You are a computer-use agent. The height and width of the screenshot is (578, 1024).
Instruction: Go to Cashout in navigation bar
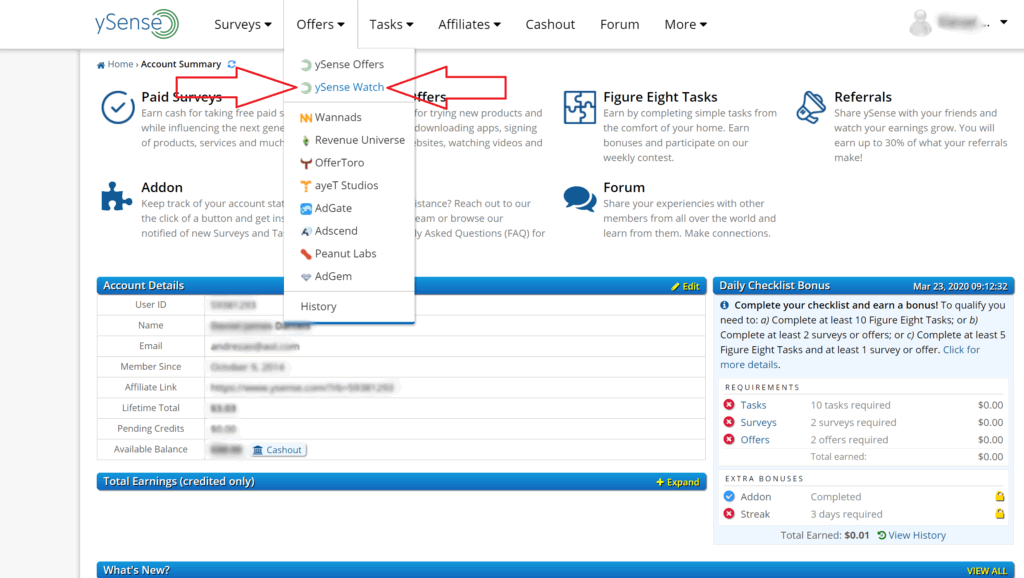coord(550,24)
